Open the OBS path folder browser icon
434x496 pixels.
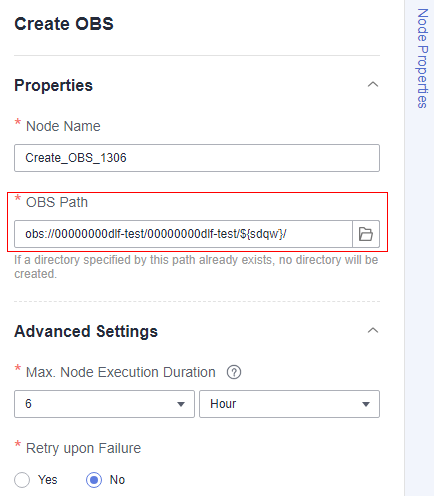pos(366,234)
